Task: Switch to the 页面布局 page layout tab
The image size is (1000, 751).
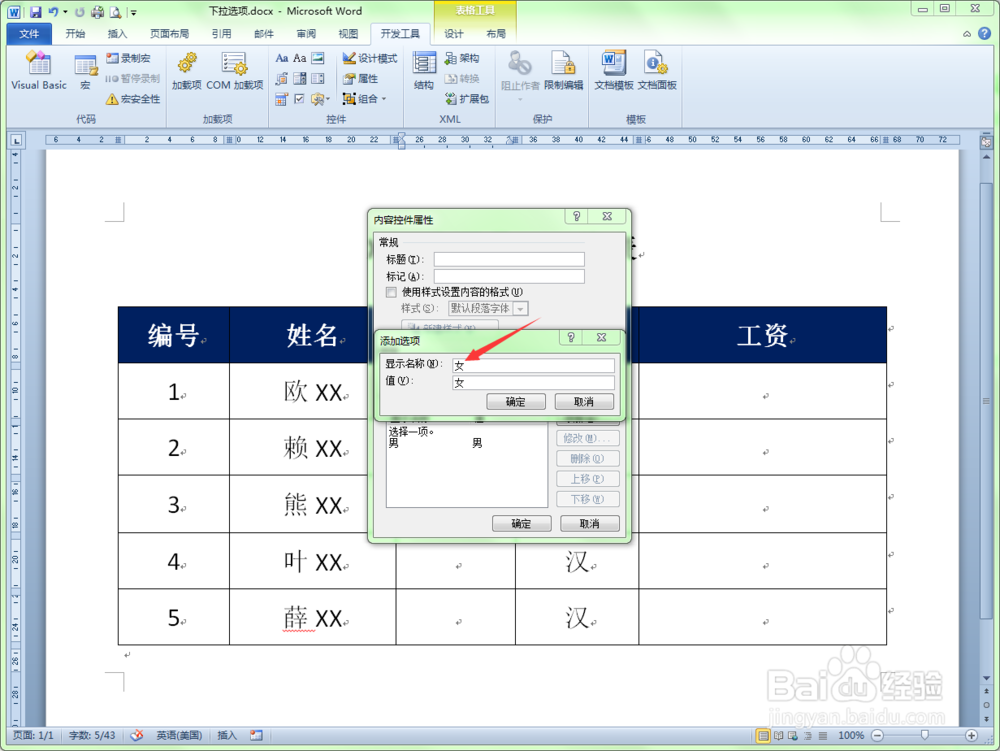Action: click(x=170, y=34)
